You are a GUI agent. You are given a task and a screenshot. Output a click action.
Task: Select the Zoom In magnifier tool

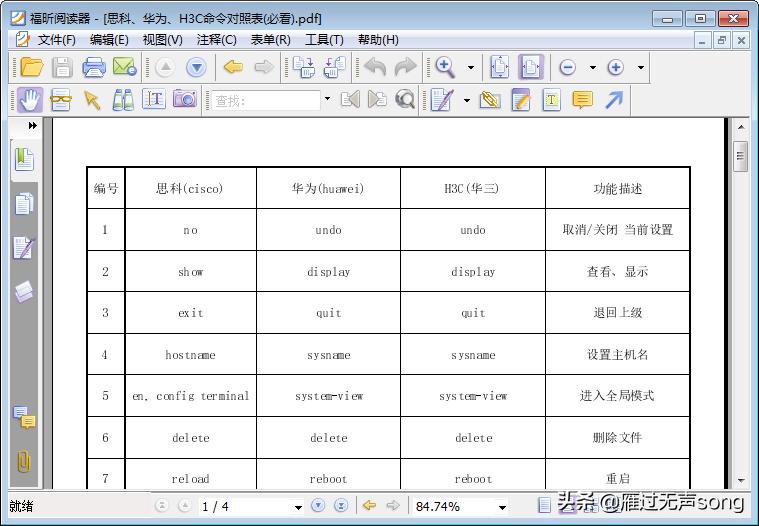tap(445, 67)
